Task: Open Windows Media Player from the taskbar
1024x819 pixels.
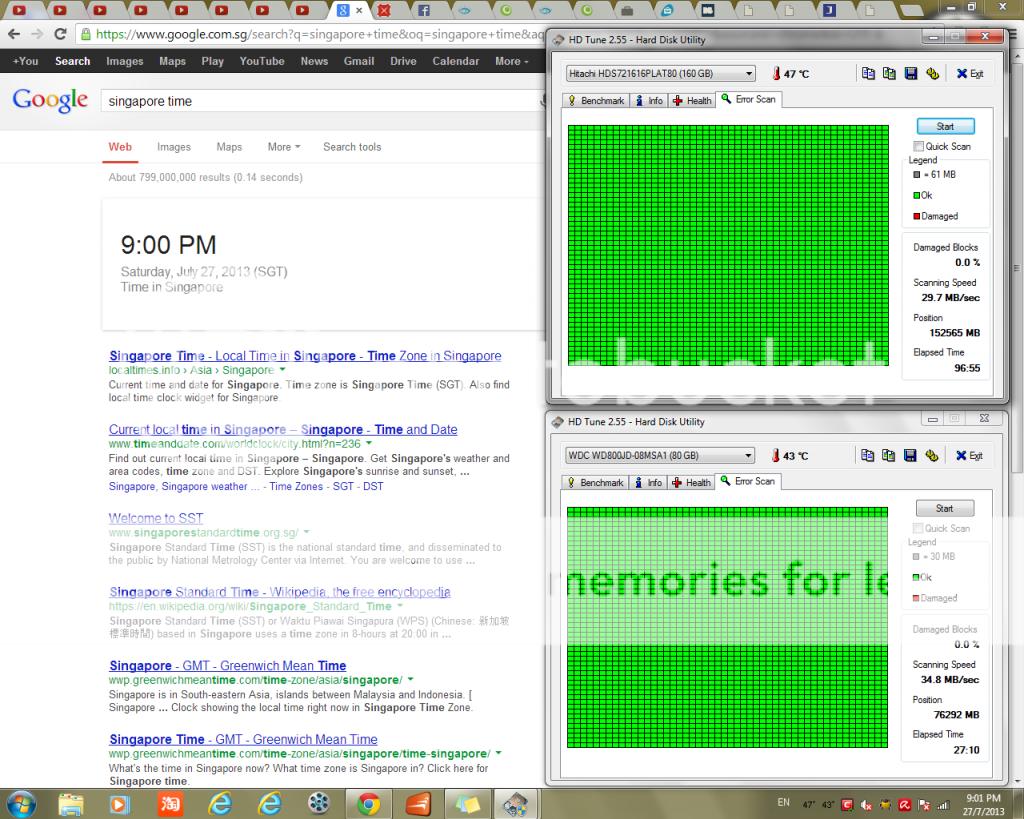Action: 119,803
